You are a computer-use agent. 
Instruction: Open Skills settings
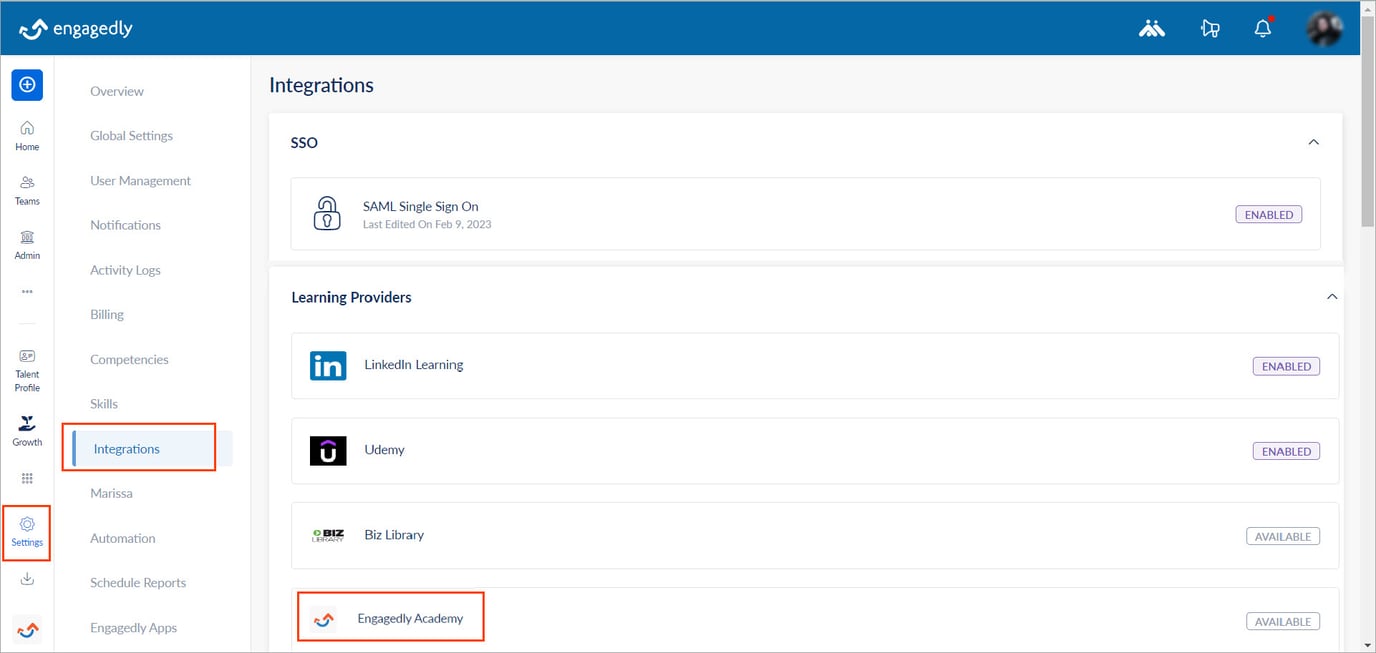coord(104,404)
